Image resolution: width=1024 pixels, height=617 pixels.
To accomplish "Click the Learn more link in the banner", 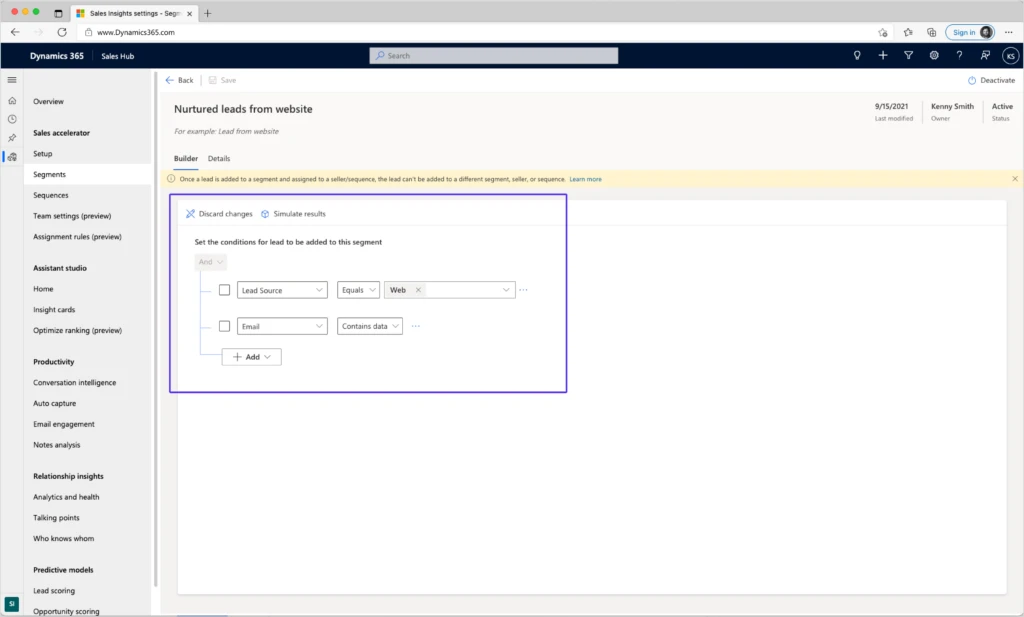I will pyautogui.click(x=585, y=178).
